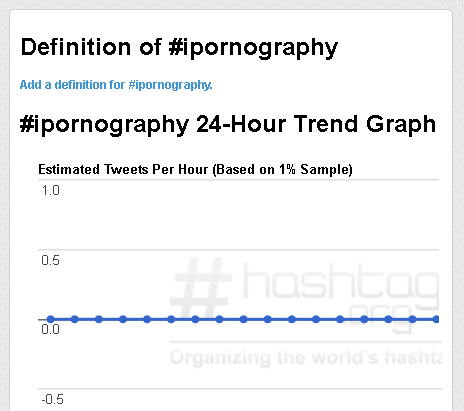Select the 'Estimated Tweets Per Hour' chart title
Image resolution: width=464 pixels, height=411 pixels.
195,169
